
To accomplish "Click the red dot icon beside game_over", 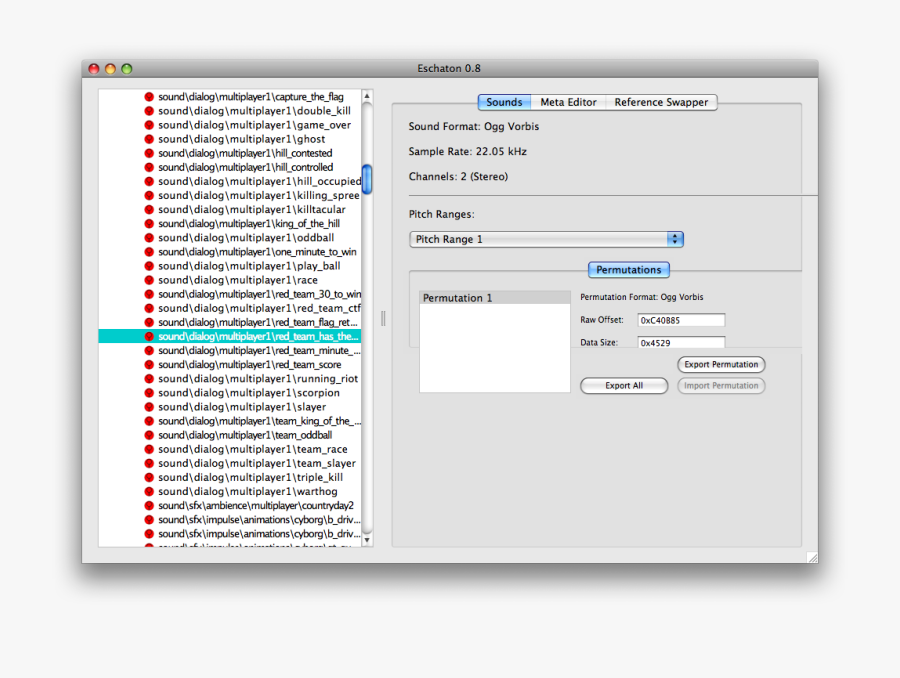I will click(x=147, y=124).
